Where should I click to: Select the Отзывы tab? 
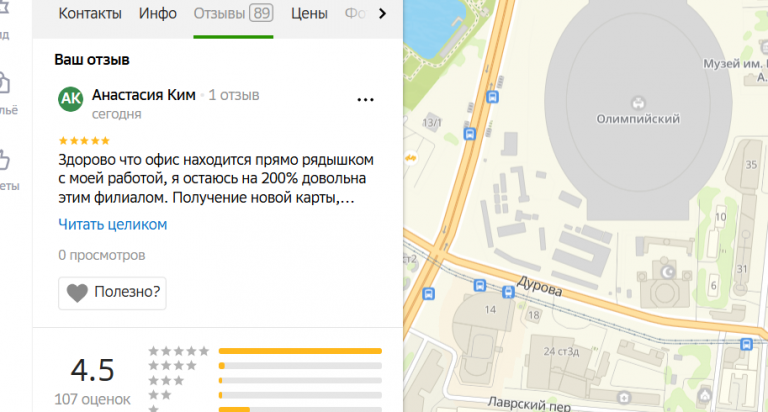[233, 13]
